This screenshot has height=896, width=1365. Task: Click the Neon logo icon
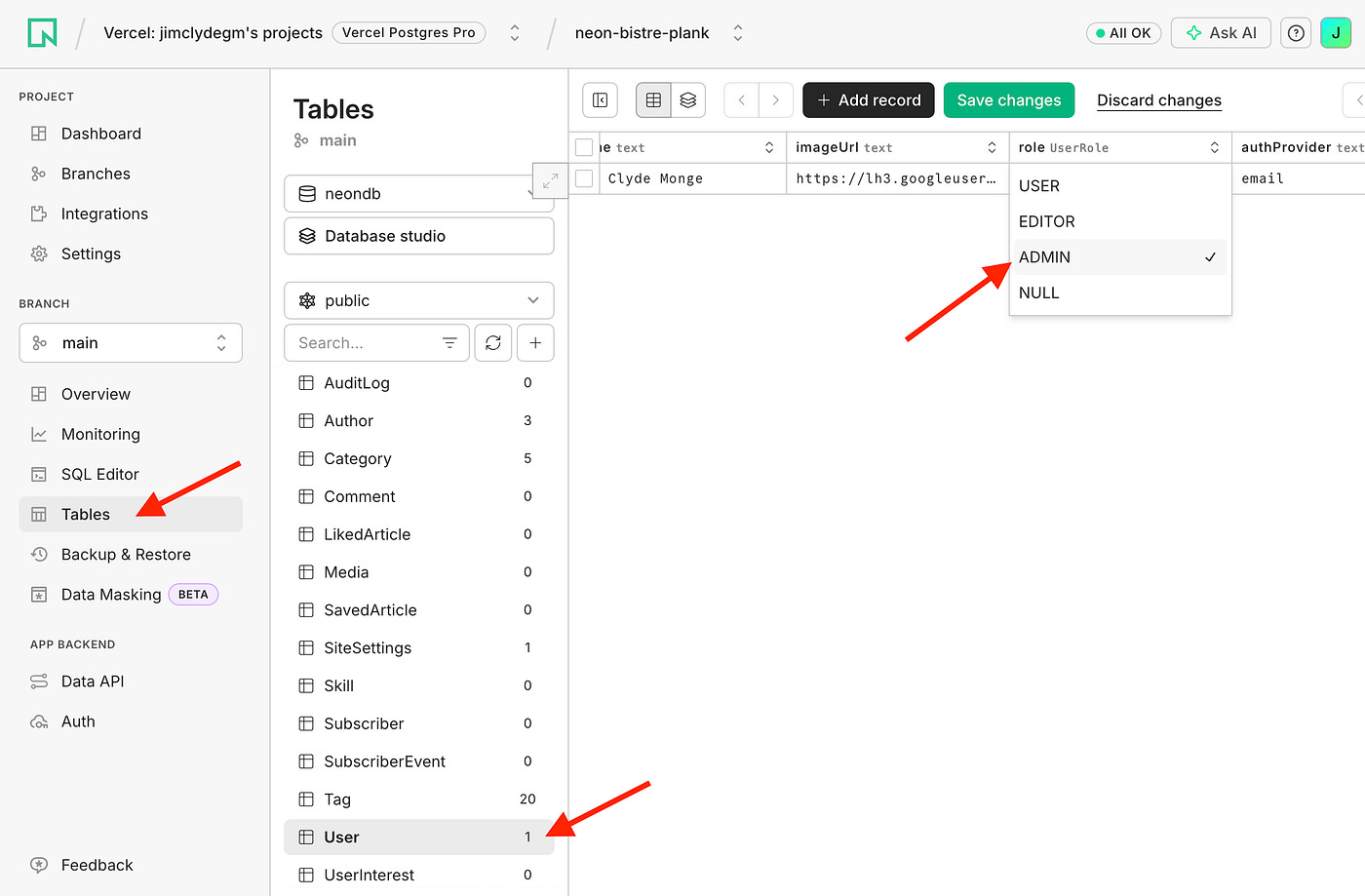click(42, 33)
